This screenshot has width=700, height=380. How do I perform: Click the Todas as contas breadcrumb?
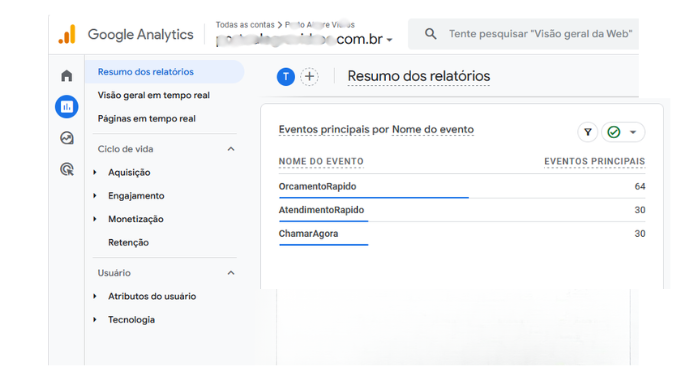245,25
